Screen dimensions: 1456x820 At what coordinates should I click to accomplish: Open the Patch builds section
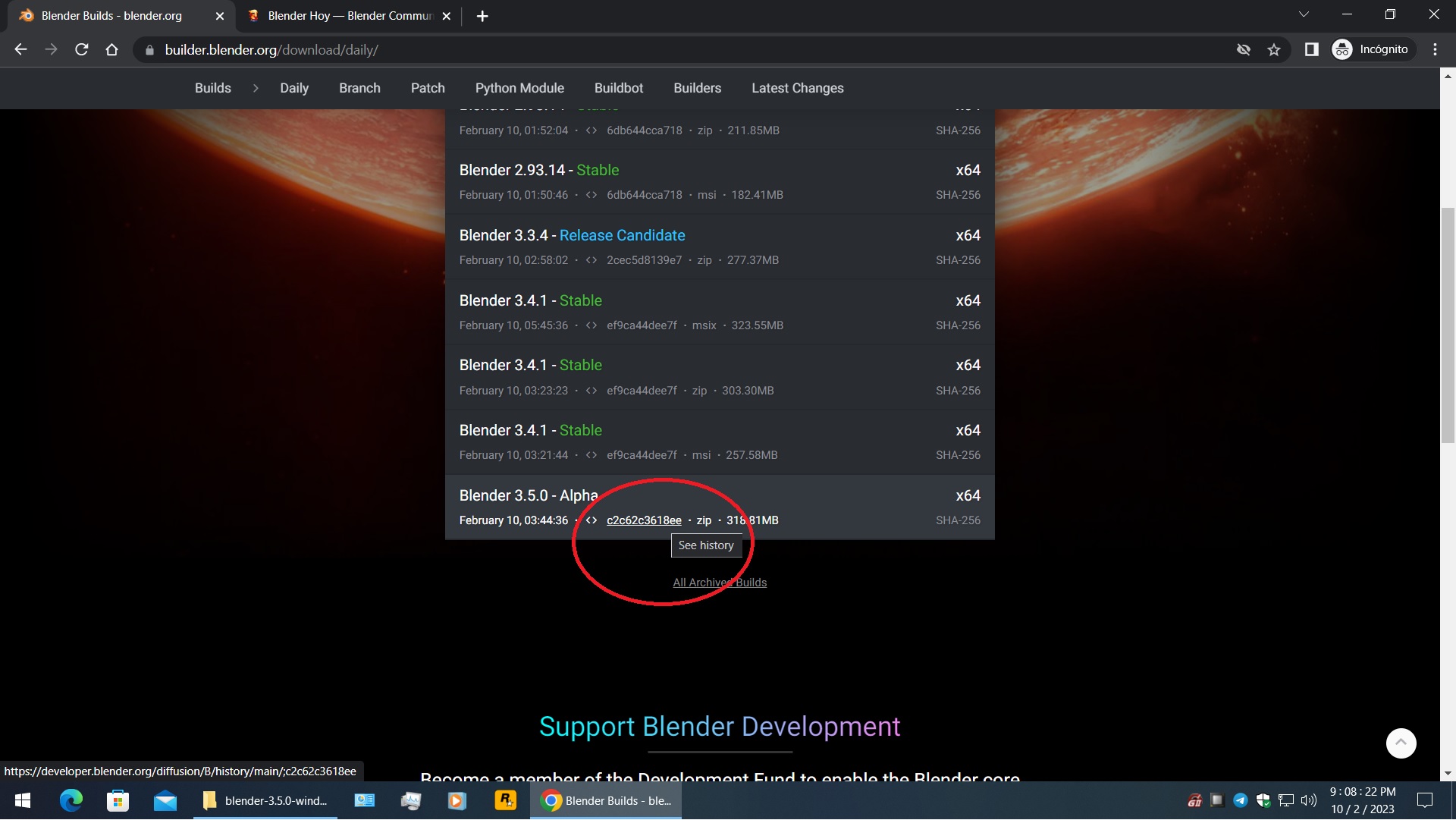coord(428,88)
